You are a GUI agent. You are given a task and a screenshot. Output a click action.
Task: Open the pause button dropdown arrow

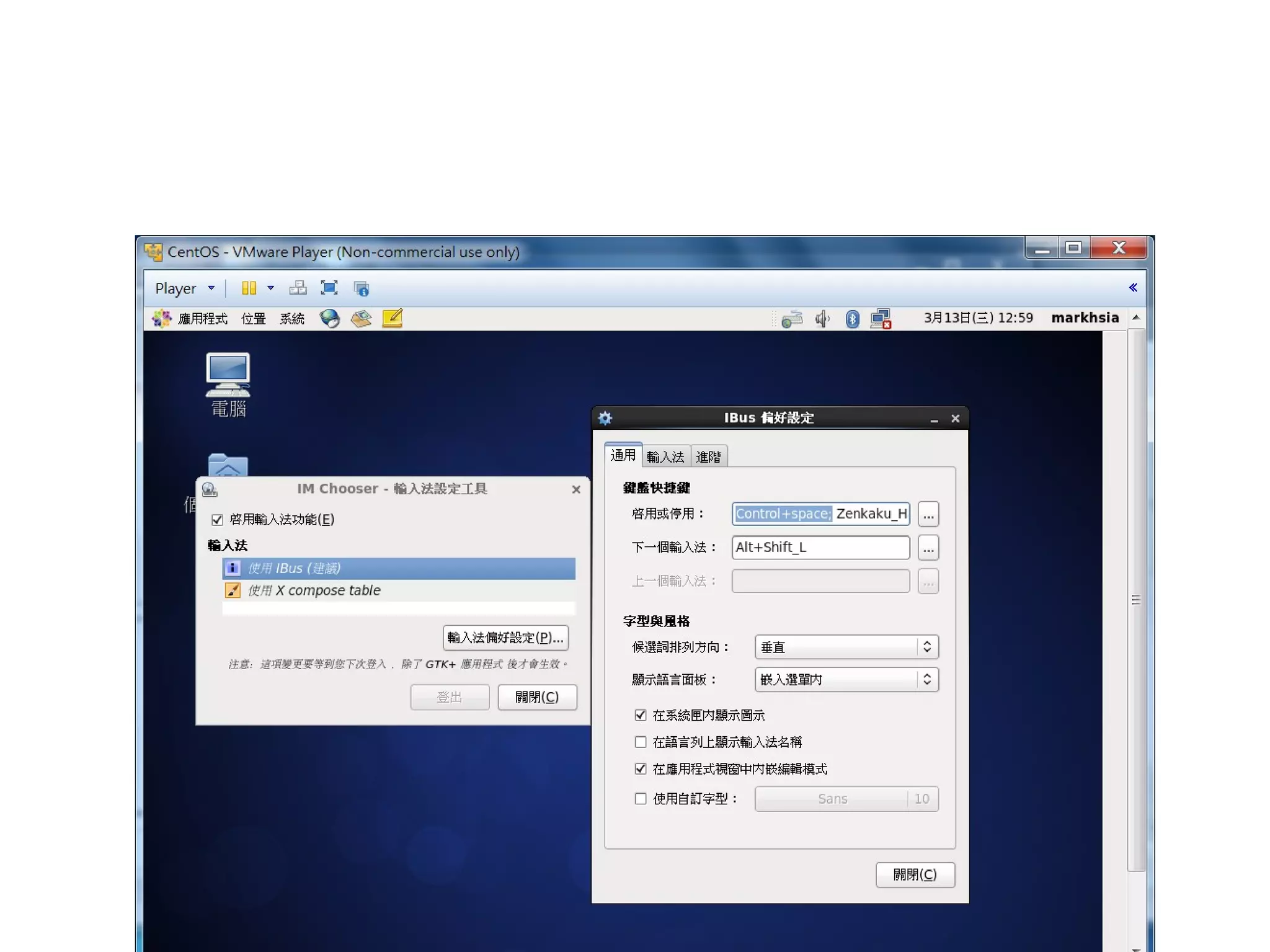(270, 288)
